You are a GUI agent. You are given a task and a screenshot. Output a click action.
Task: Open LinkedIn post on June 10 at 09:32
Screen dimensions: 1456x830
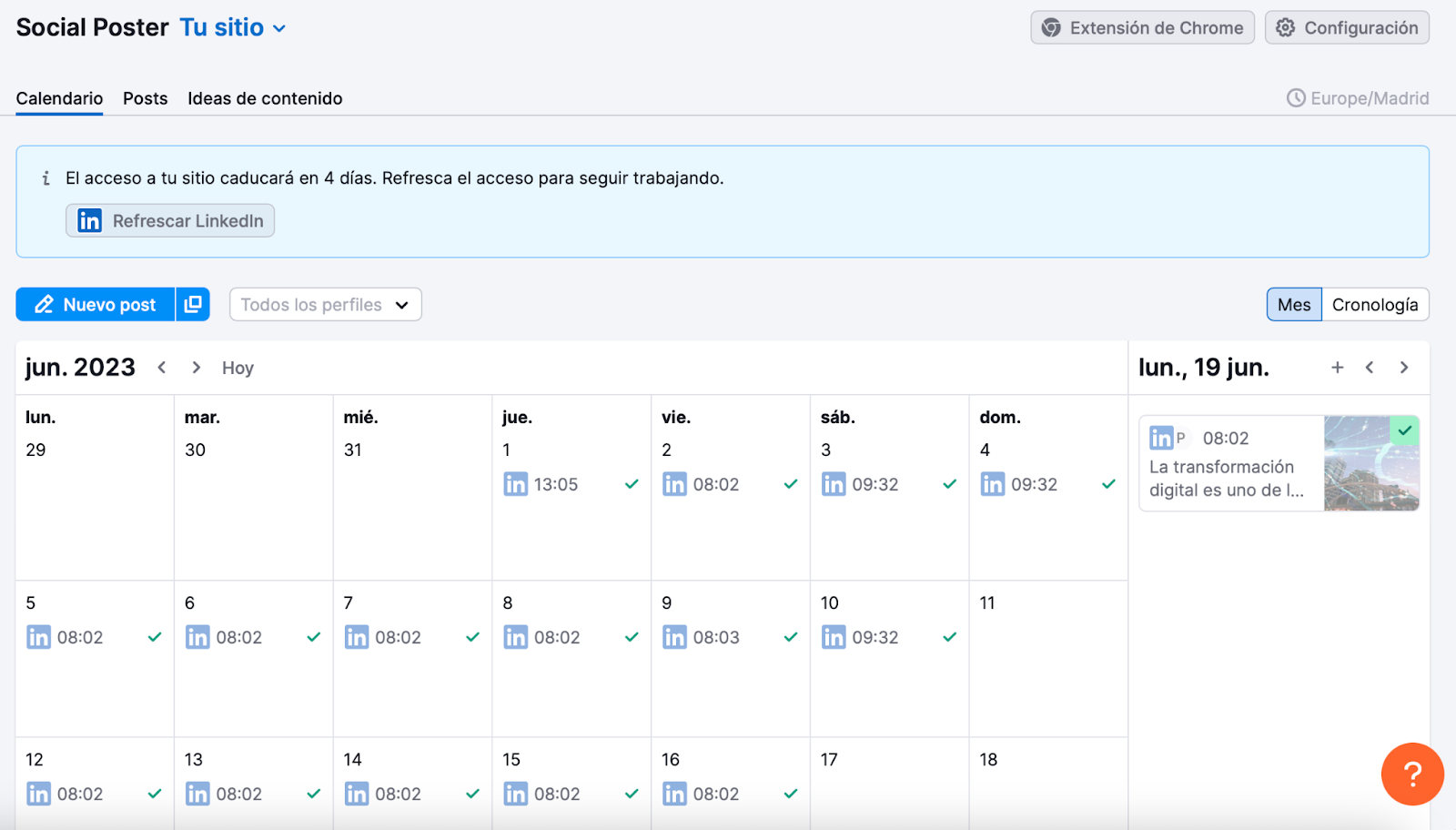(889, 637)
